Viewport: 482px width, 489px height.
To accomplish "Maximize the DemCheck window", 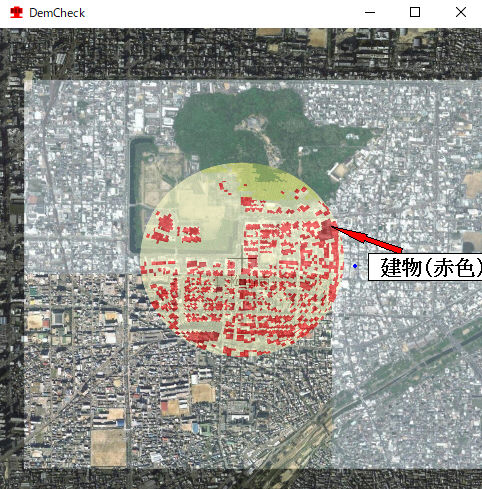I will coord(415,13).
